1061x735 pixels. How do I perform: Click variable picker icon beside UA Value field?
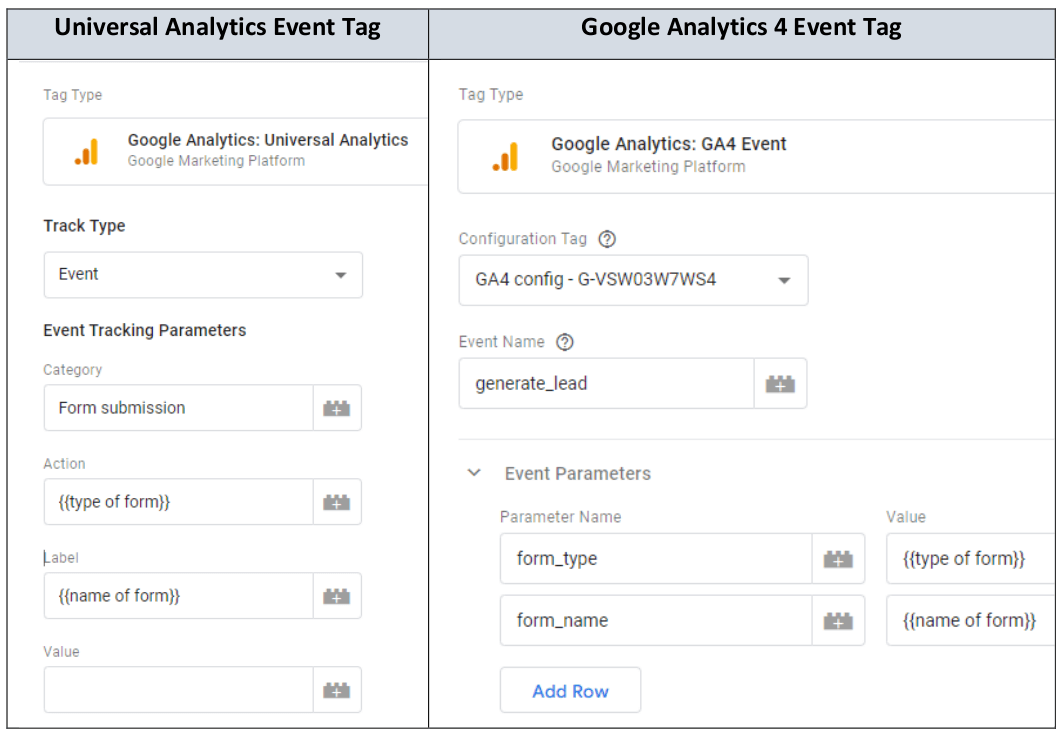[336, 690]
